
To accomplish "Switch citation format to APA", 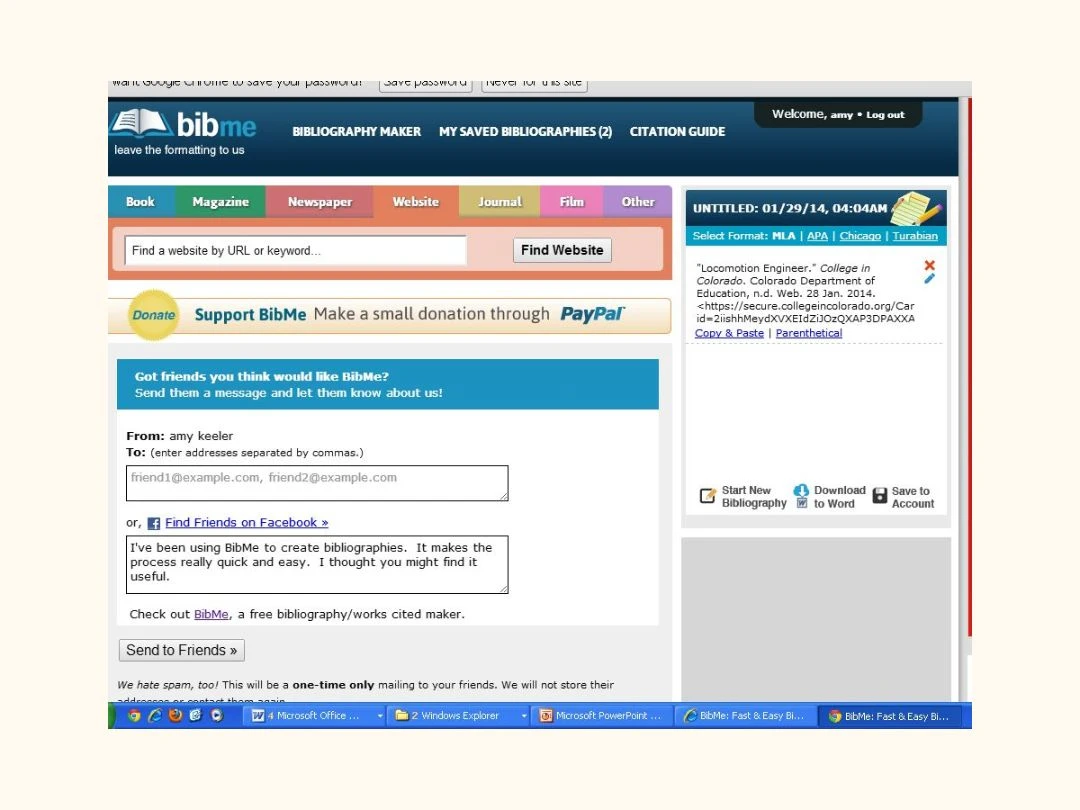I will tap(817, 236).
